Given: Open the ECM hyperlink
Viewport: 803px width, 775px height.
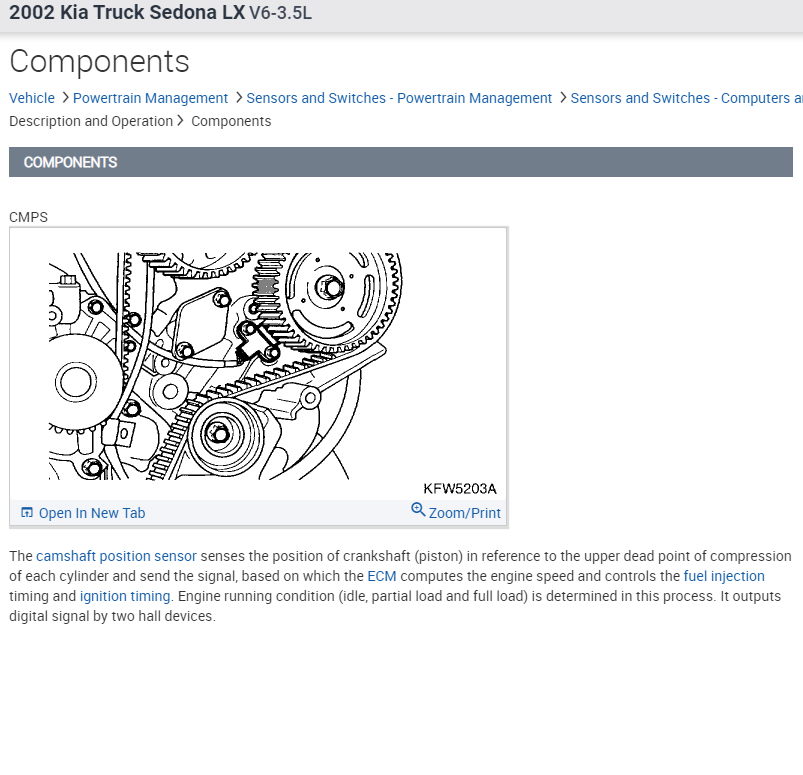Looking at the screenshot, I should (382, 576).
